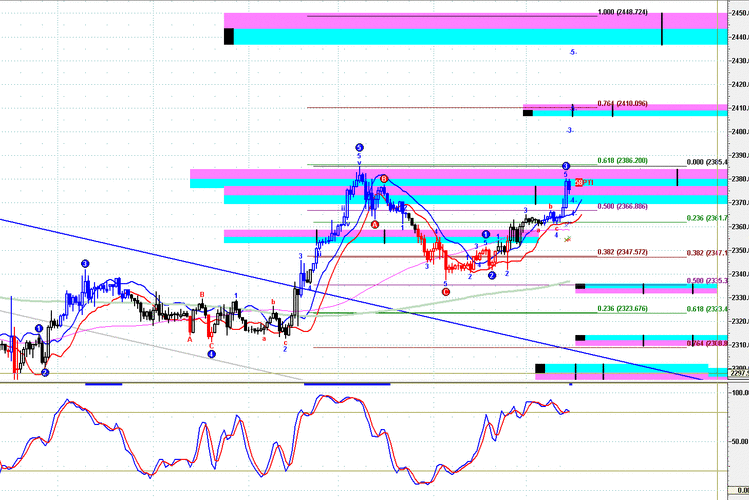This screenshot has height=500, width=749.
Task: Click the 2320 price axis label
Action: (x=739, y=321)
